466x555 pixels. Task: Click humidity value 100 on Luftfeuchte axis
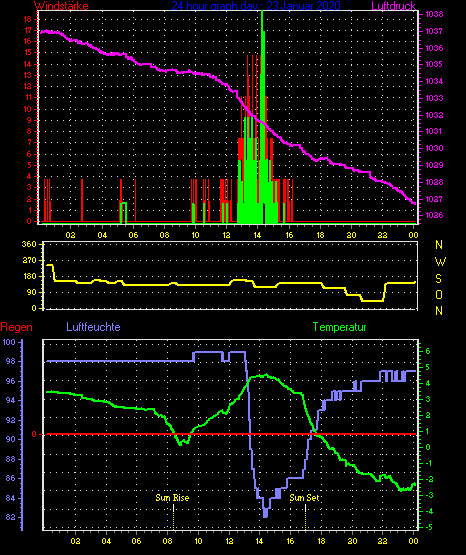click(9, 342)
